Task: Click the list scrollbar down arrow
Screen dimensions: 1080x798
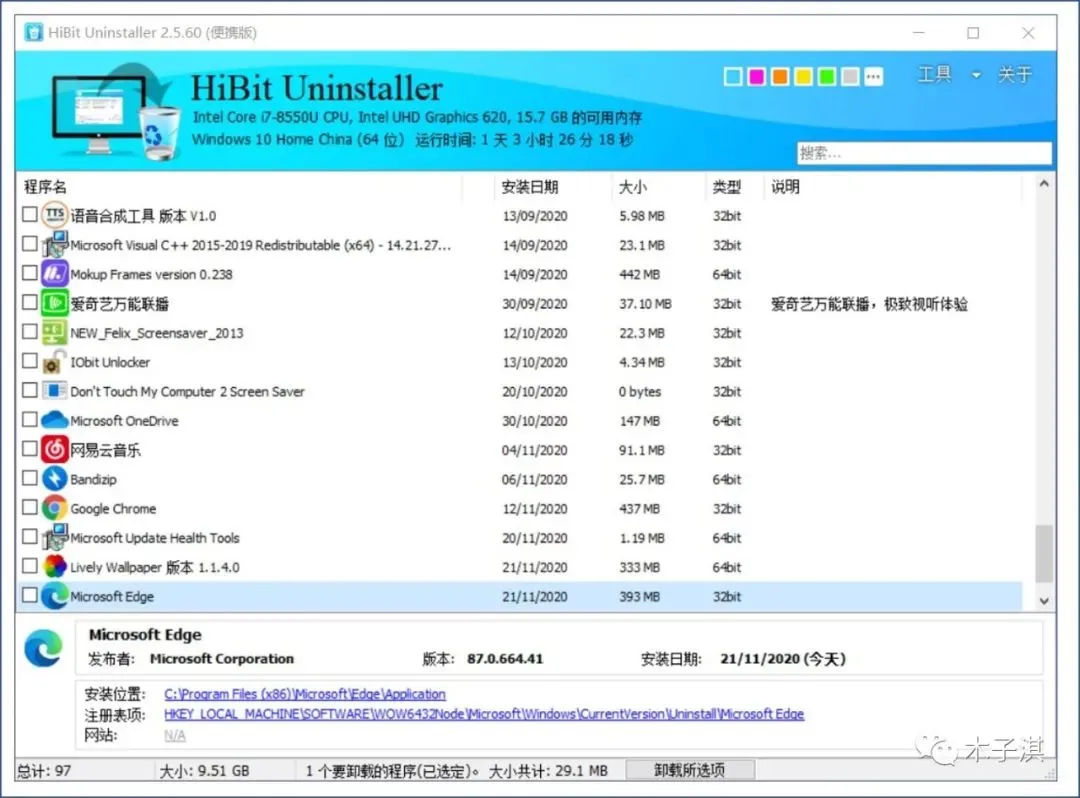Action: click(1044, 601)
